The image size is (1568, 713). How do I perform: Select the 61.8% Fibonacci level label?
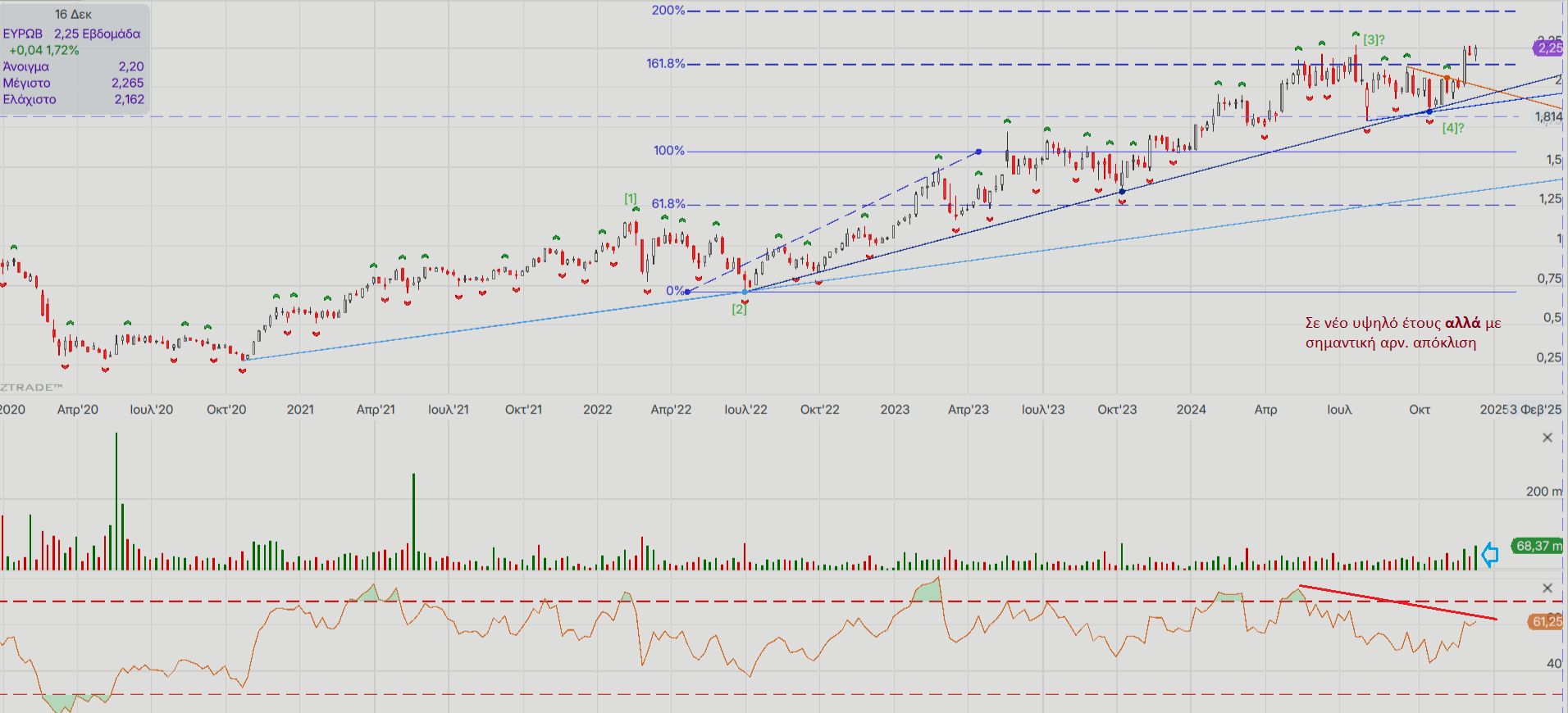(668, 204)
